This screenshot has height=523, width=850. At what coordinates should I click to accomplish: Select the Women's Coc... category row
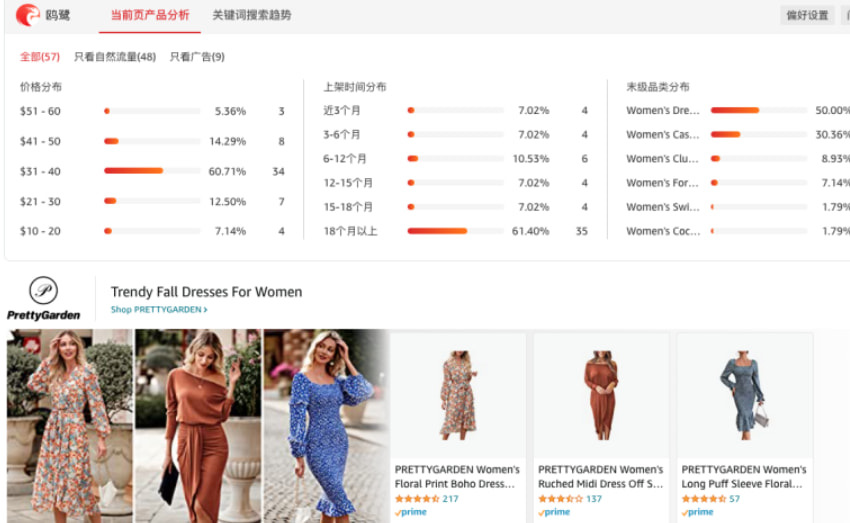(738, 231)
